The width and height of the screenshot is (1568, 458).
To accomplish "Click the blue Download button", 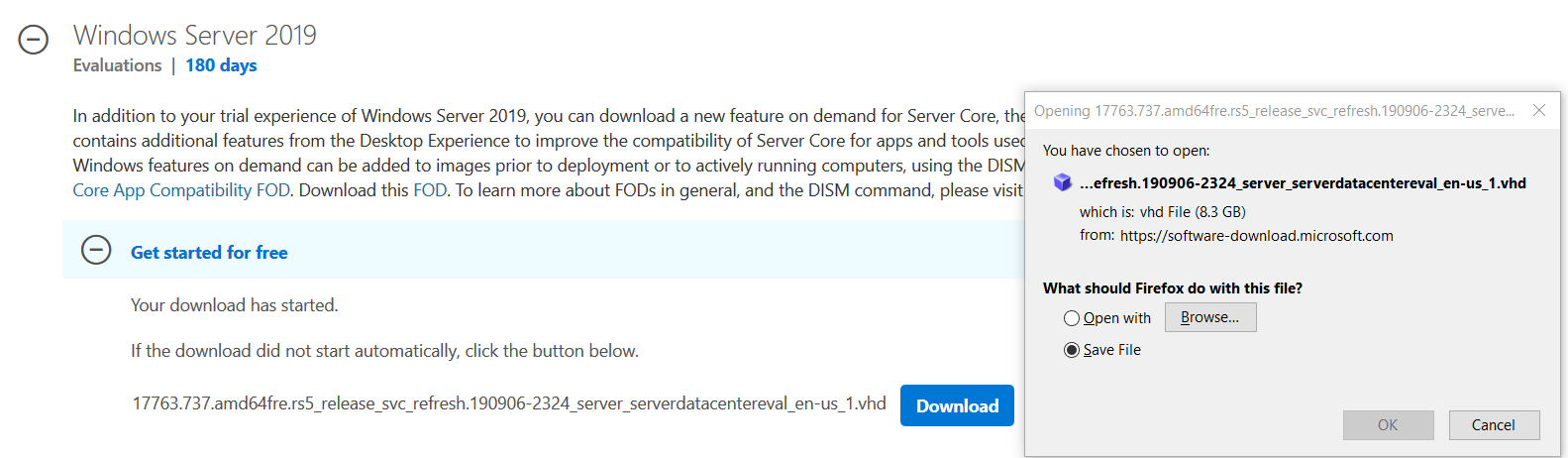I will coord(957,405).
